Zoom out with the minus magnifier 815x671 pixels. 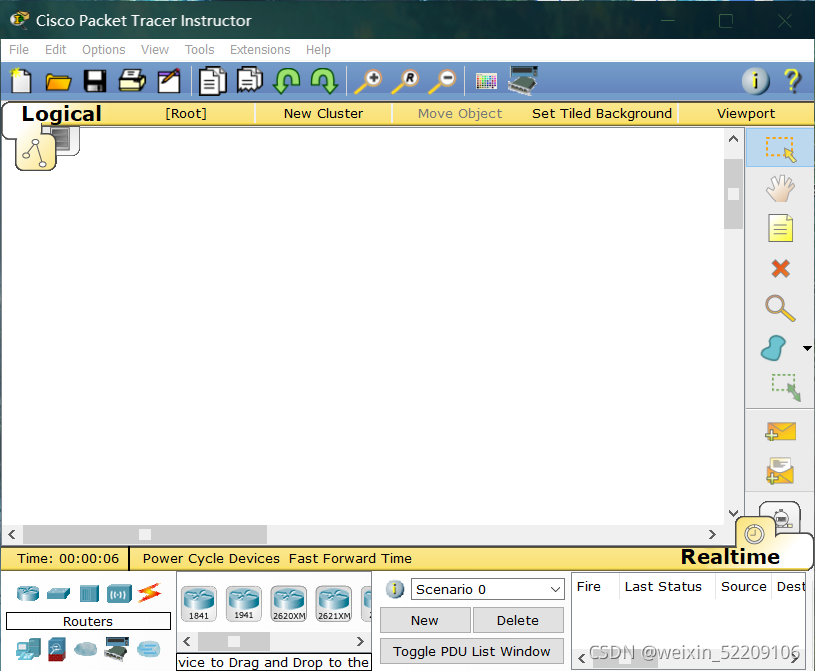click(442, 82)
